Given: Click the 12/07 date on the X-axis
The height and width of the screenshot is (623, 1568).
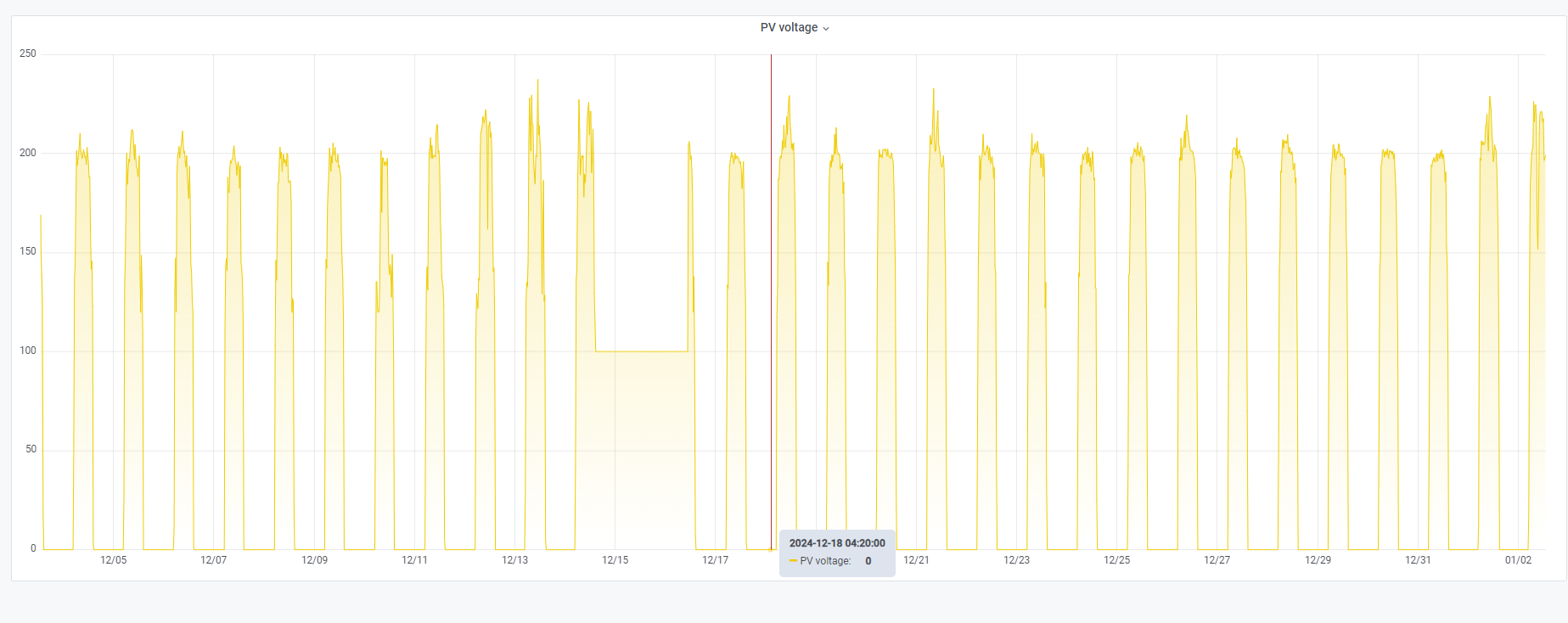Looking at the screenshot, I should tap(214, 560).
